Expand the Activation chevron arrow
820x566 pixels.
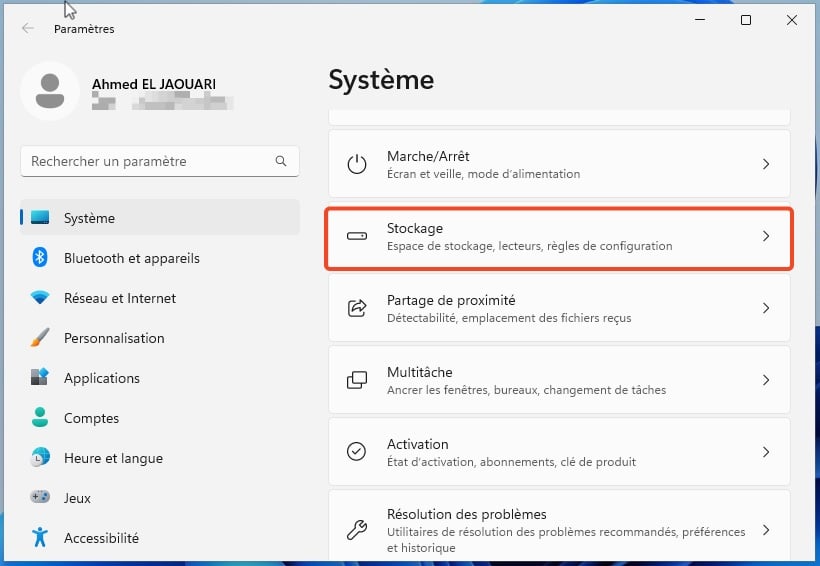point(766,451)
